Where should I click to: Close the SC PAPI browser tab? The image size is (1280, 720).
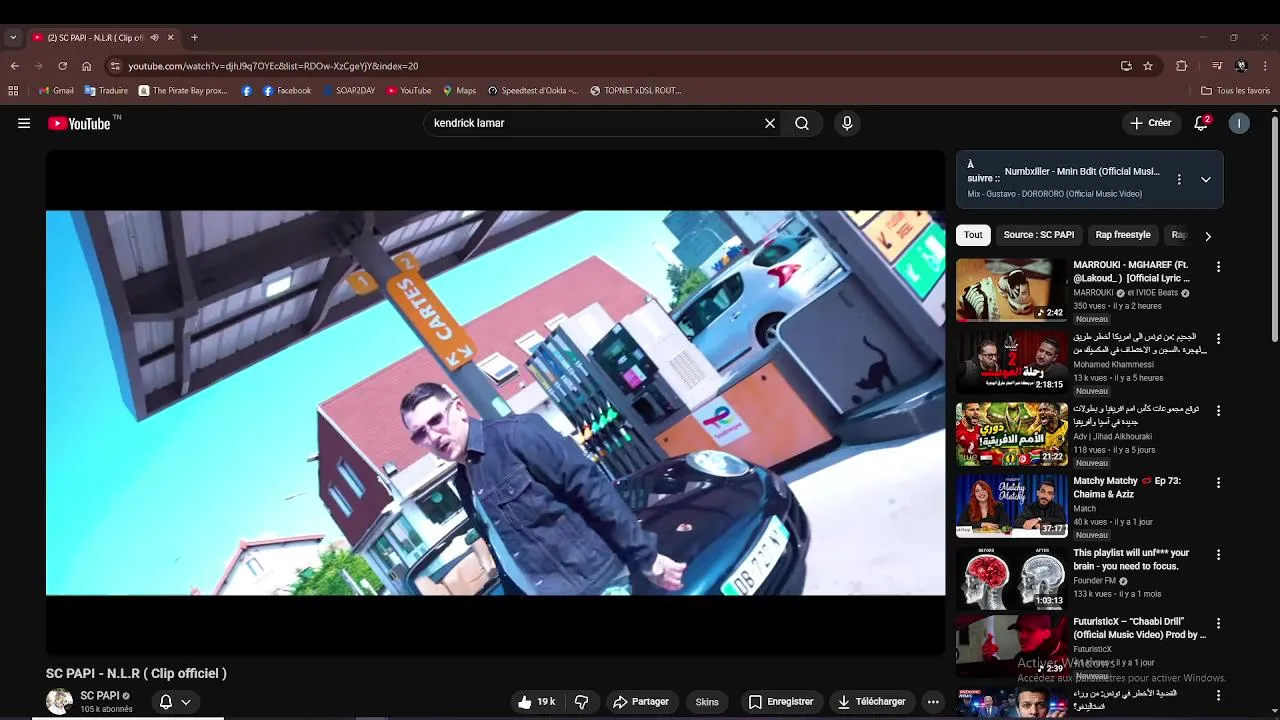(x=170, y=38)
